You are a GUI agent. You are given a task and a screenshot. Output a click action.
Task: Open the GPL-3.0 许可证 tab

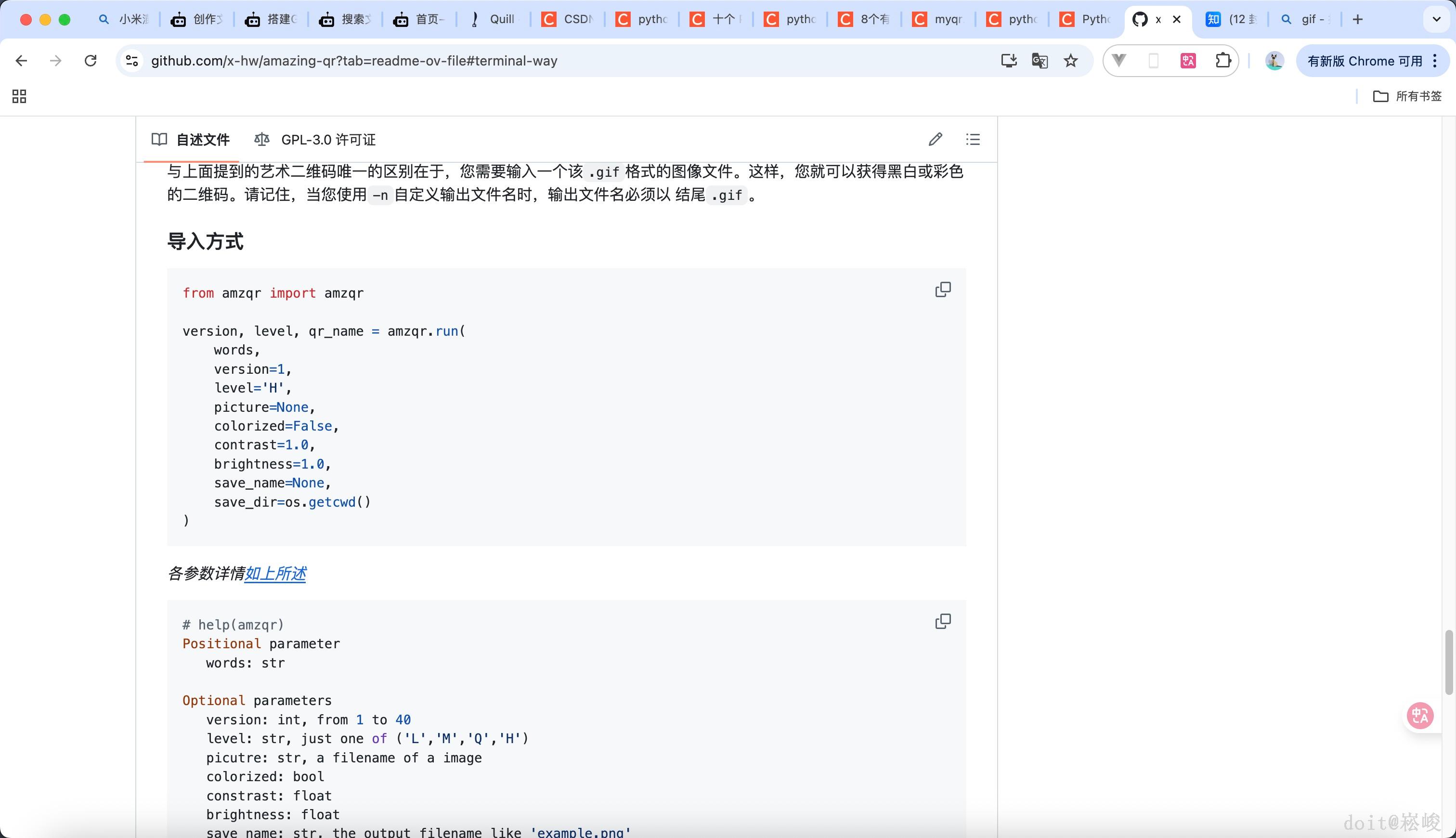(x=327, y=139)
